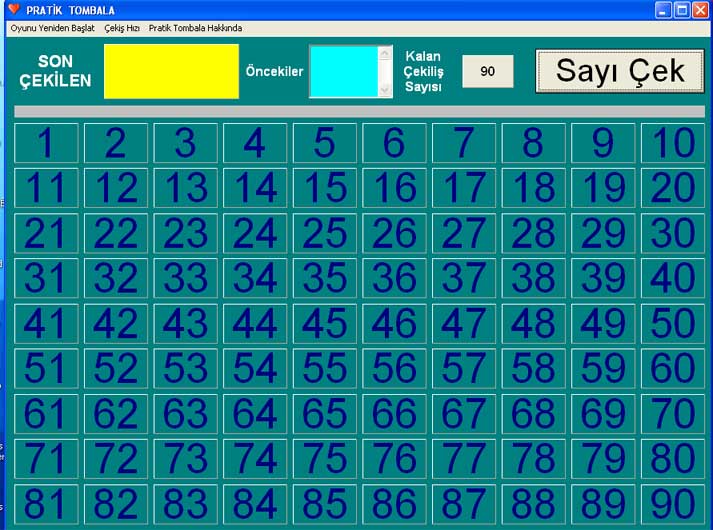
Task: Choose number tile 85
Action: pos(325,504)
